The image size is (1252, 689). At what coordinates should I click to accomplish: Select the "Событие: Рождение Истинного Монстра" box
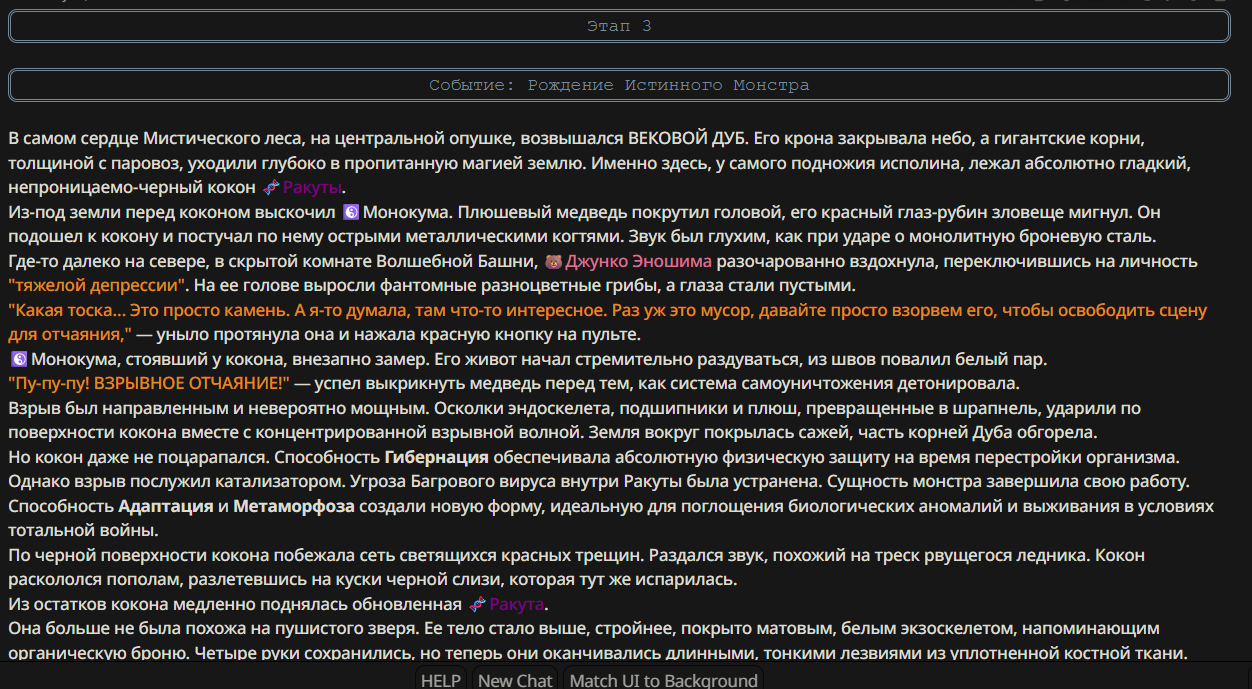pyautogui.click(x=619, y=85)
